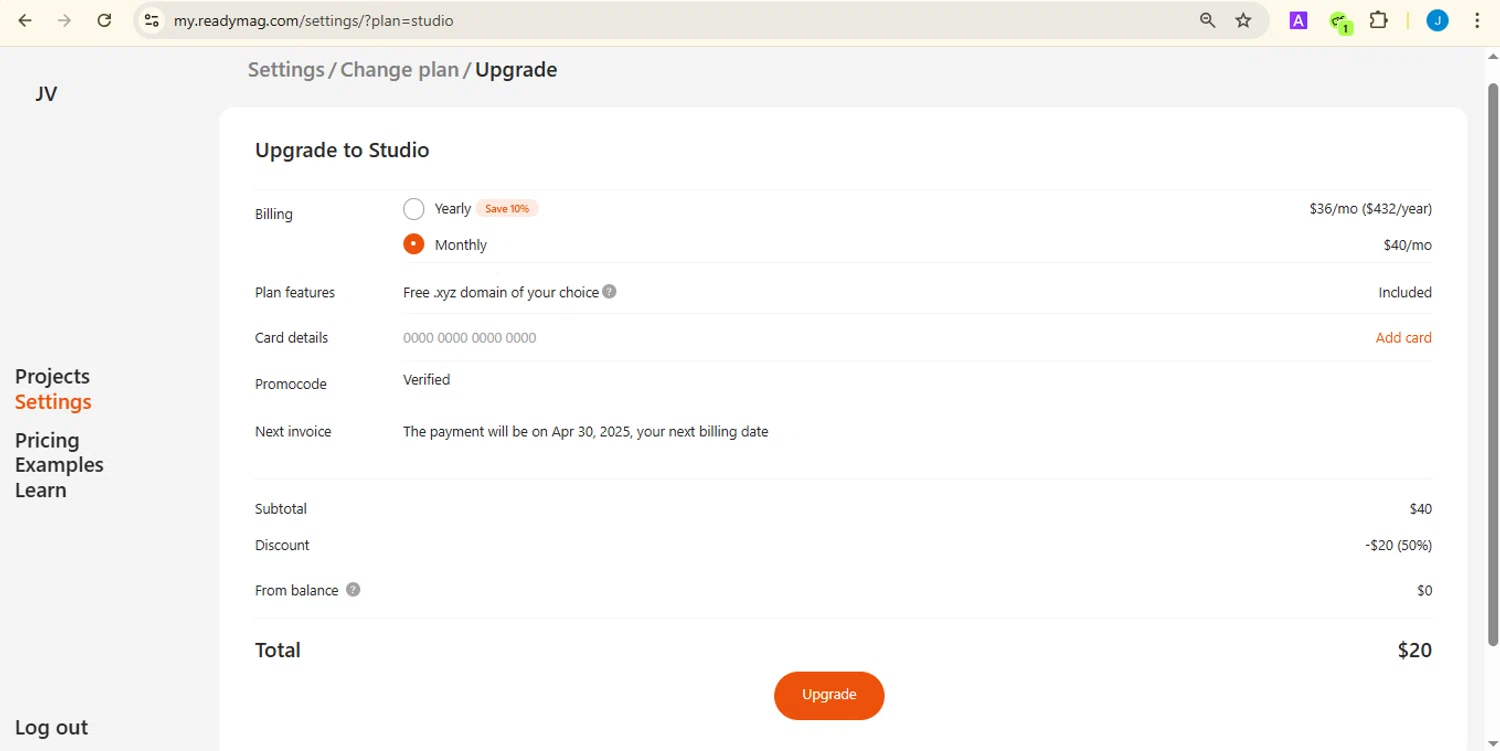Click the Verified promocode status
The image size is (1500, 751).
point(426,380)
